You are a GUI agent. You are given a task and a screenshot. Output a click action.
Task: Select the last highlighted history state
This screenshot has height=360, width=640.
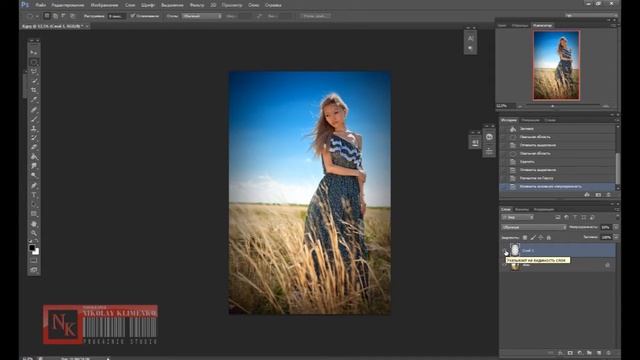pyautogui.click(x=557, y=187)
